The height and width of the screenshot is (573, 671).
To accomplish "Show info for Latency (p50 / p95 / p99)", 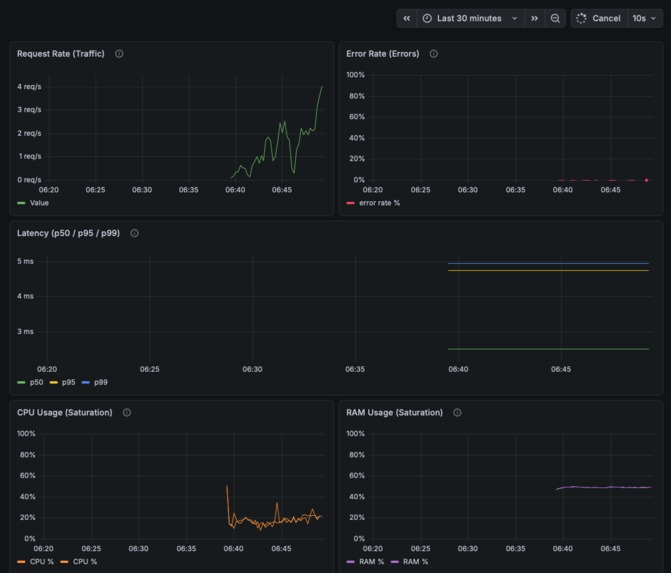I will coord(134,233).
